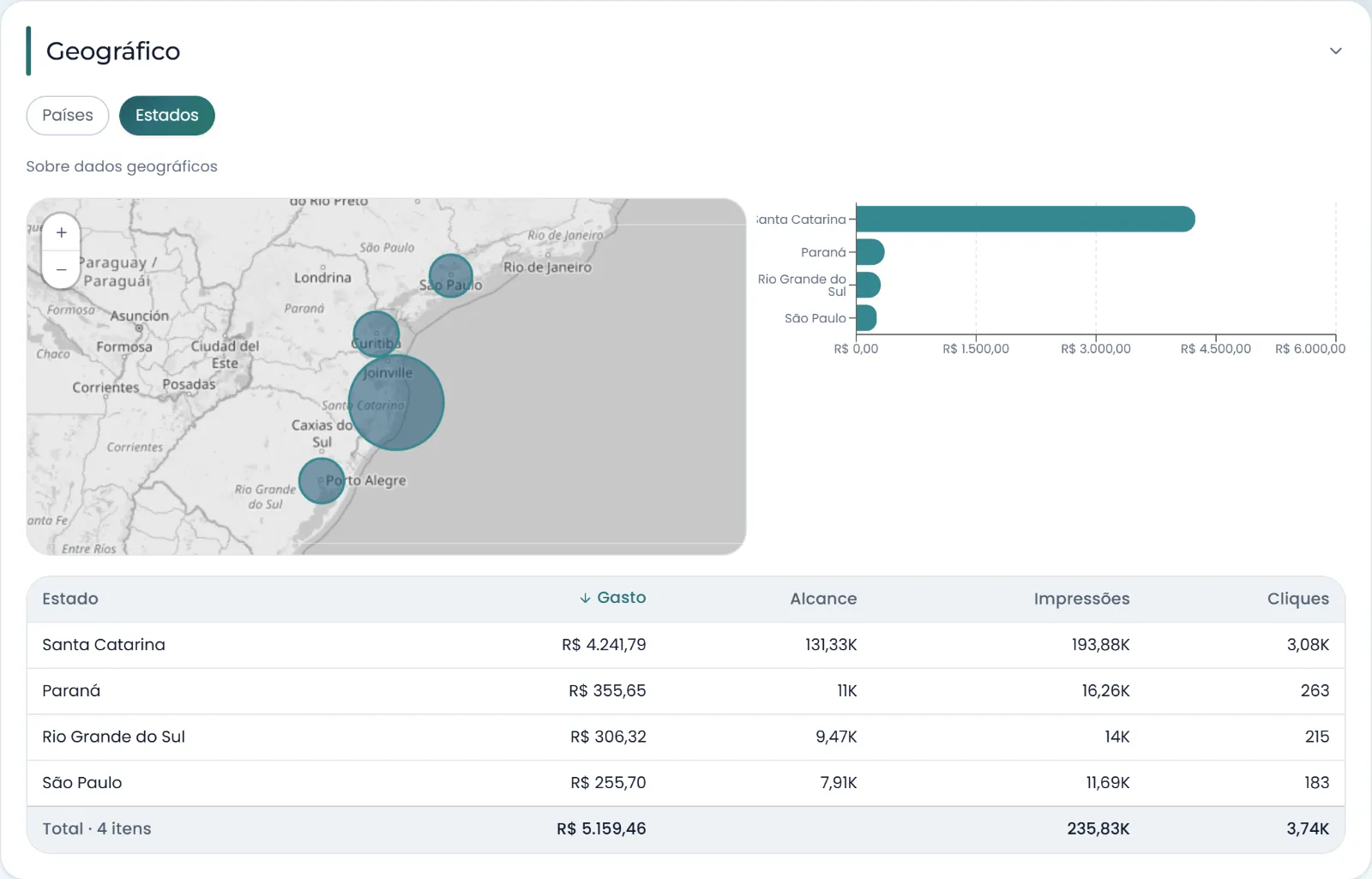This screenshot has height=879, width=1372.
Task: Click the Curitiba map bubble
Action: coord(376,334)
